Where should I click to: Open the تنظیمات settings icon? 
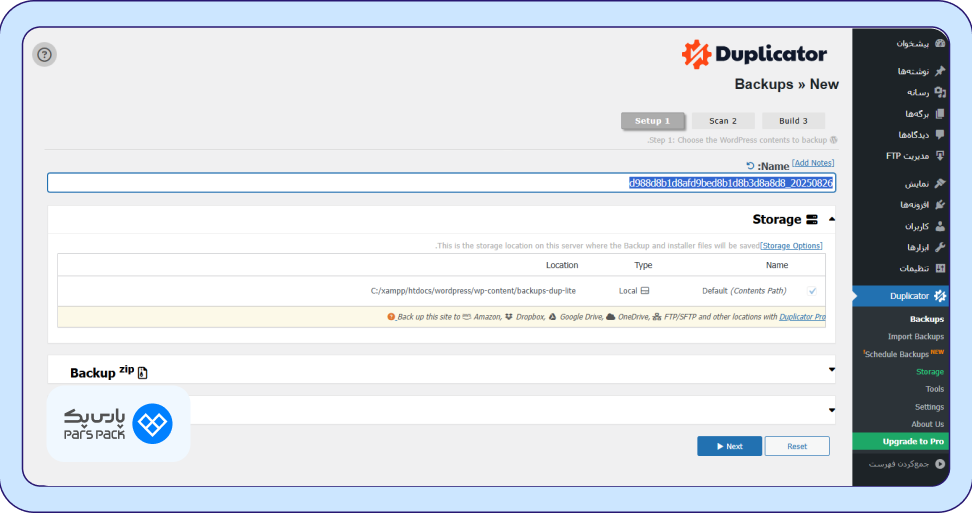pyautogui.click(x=940, y=268)
